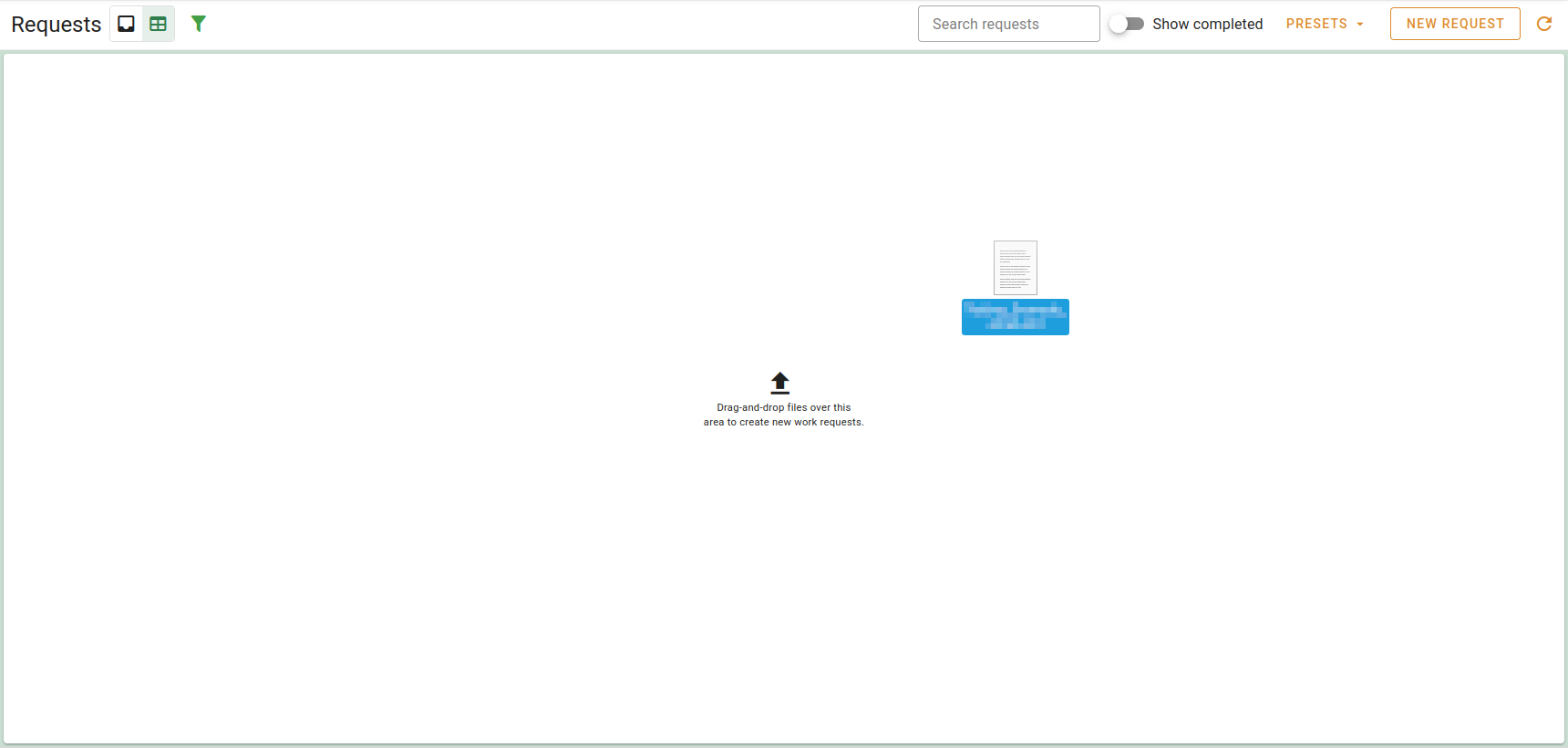Click the dragged document page icon
Viewport: 1568px width, 748px height.
(x=1015, y=267)
